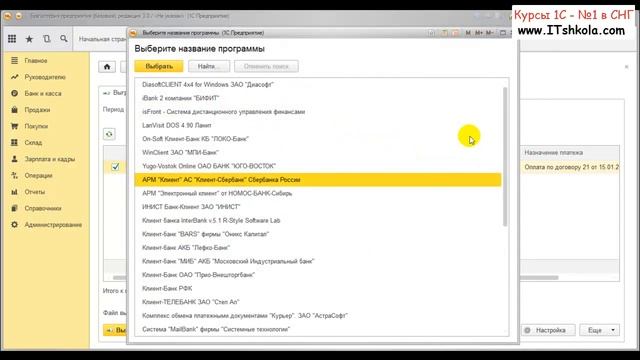Select Клиент банка InterBank v.5.1 row
Image resolution: width=640 pixels, height=360 pixels.
tap(318, 220)
